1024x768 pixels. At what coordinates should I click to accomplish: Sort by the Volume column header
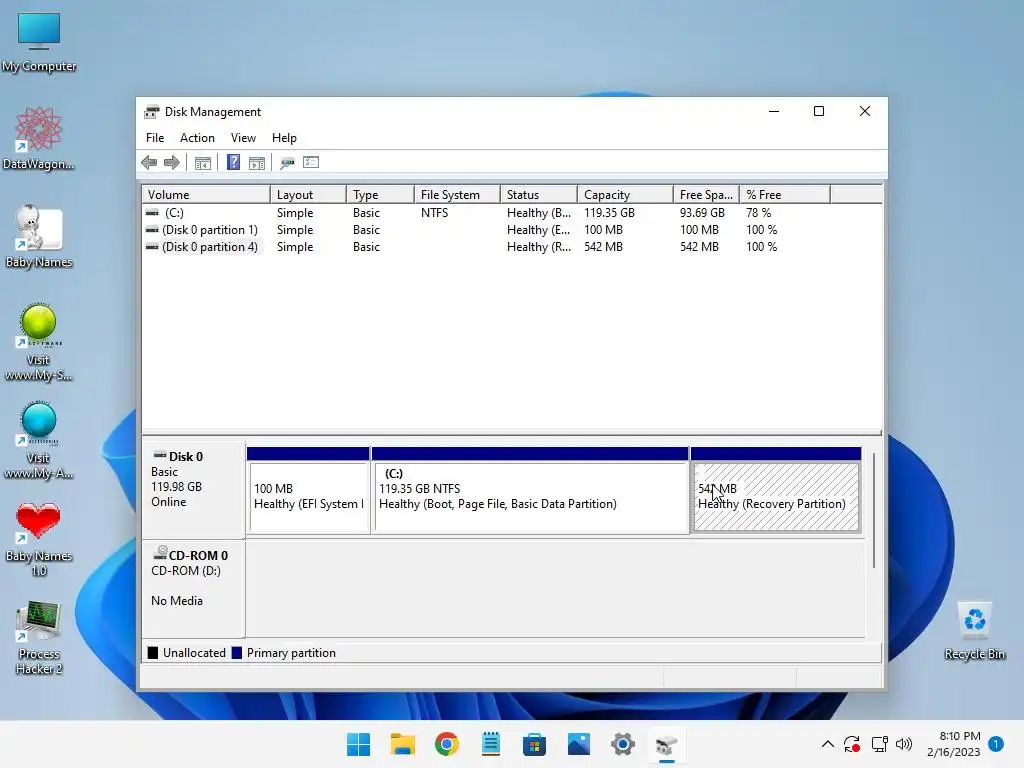point(206,195)
